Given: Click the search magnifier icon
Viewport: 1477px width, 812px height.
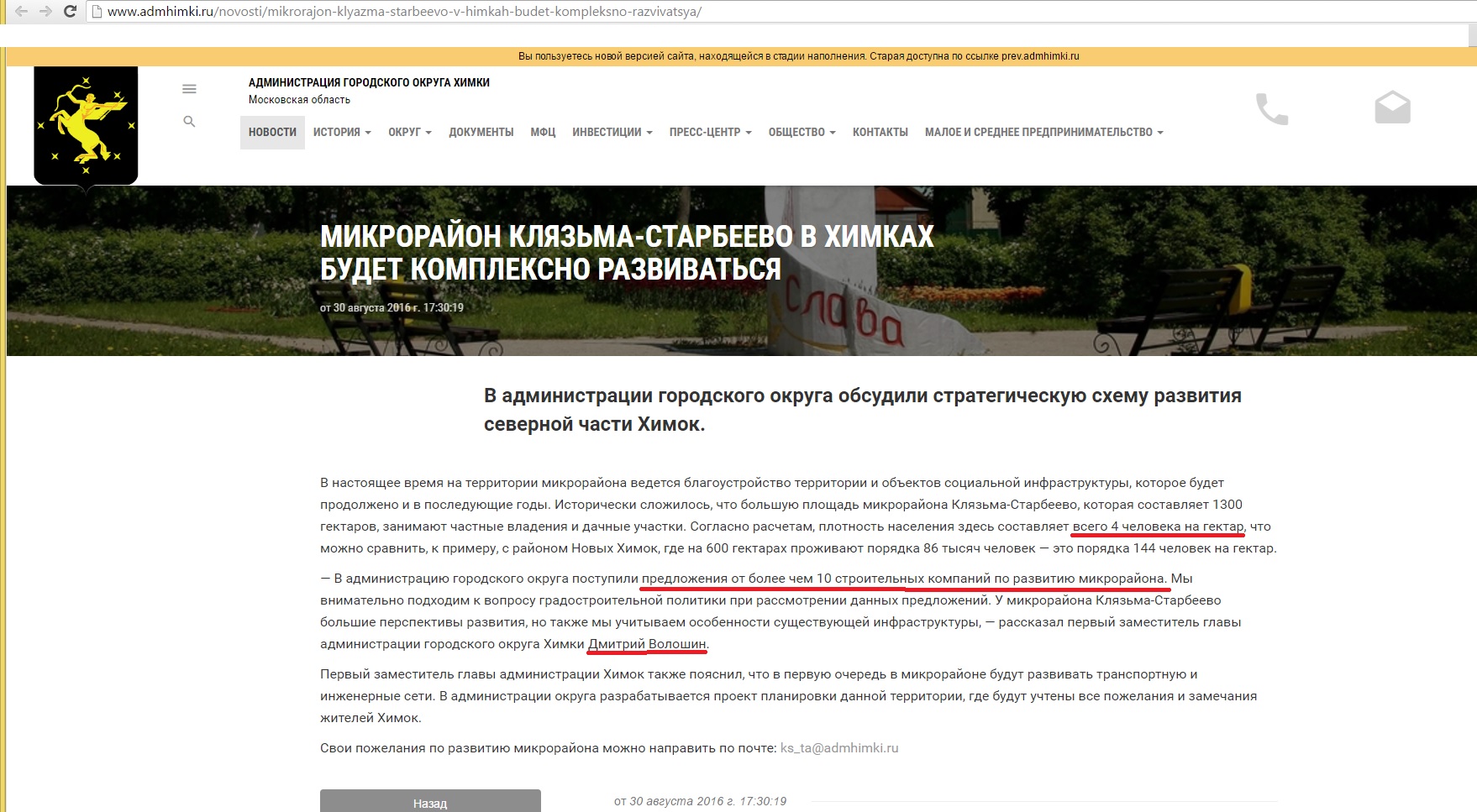Looking at the screenshot, I should 189,122.
